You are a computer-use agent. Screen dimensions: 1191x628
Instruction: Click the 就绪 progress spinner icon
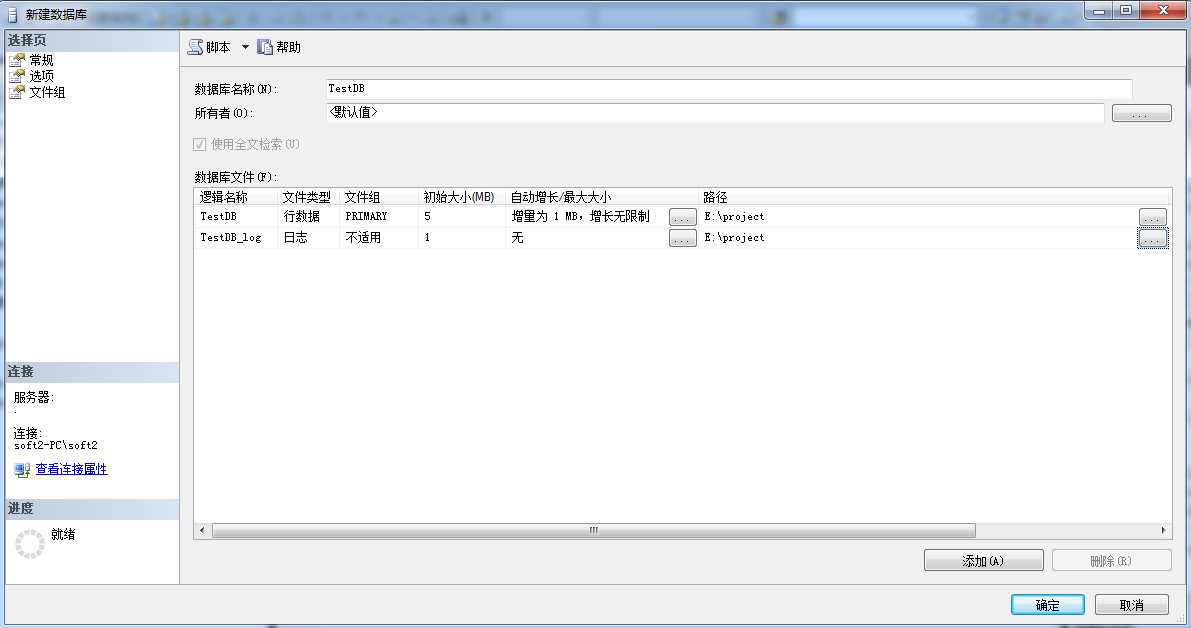(30, 544)
